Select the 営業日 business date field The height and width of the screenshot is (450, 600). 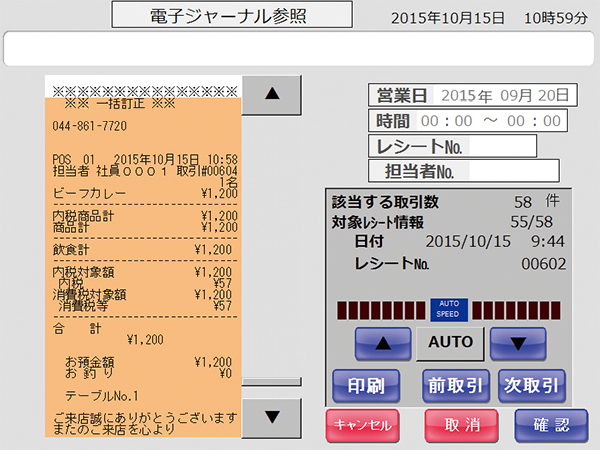pyautogui.click(x=473, y=95)
